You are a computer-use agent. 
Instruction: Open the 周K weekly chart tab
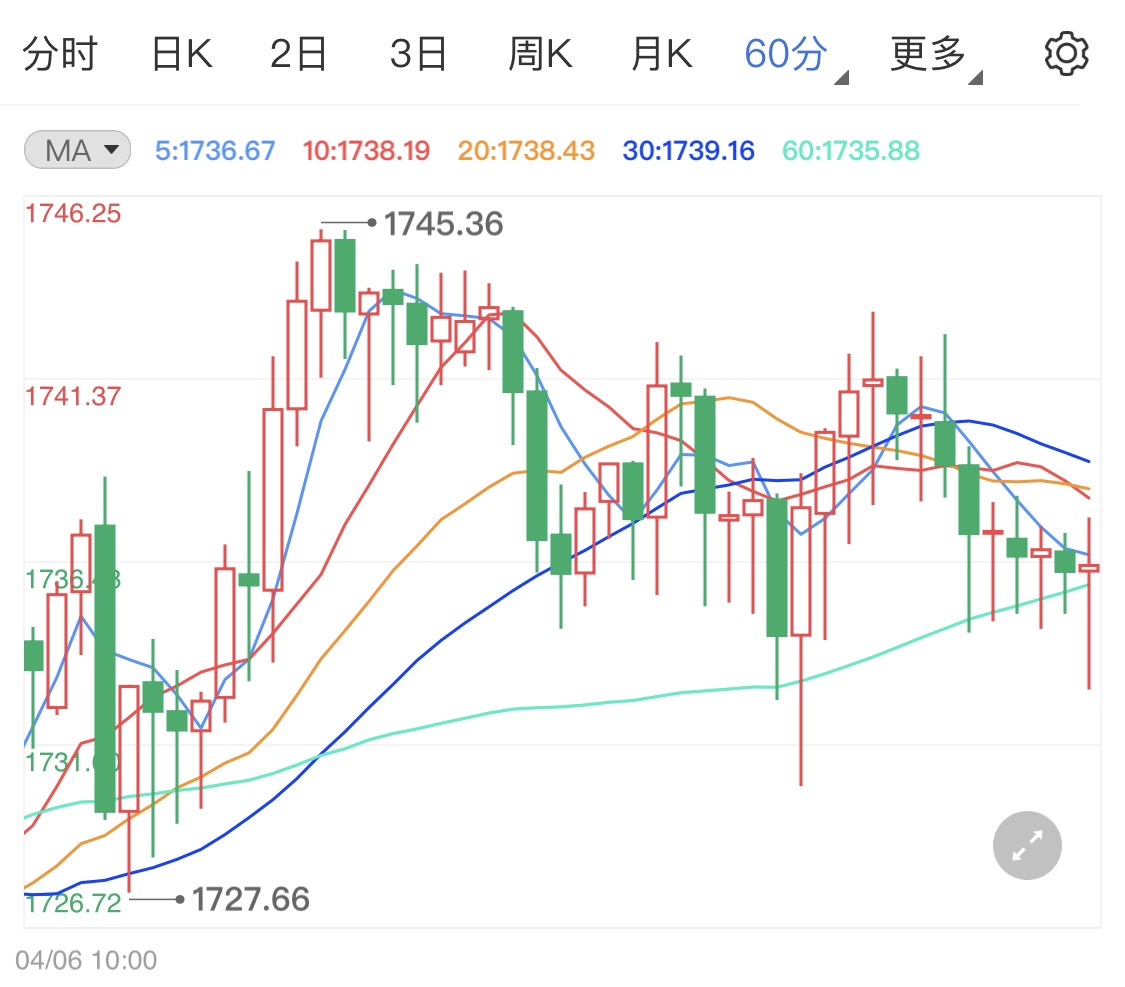click(x=540, y=54)
